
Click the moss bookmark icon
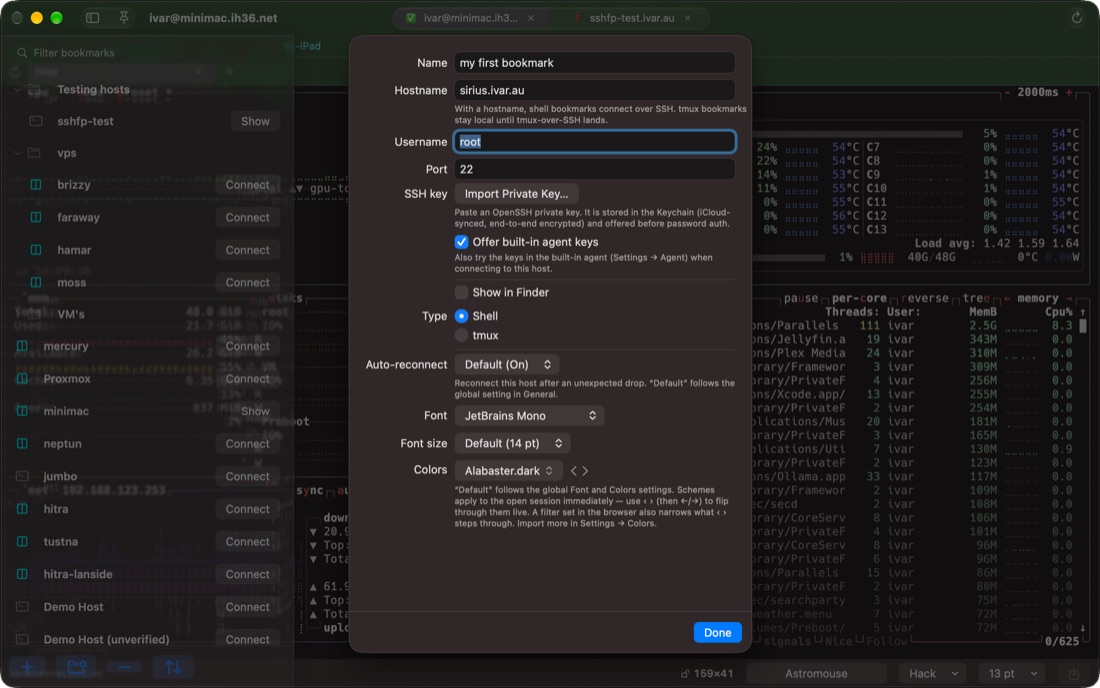click(36, 283)
